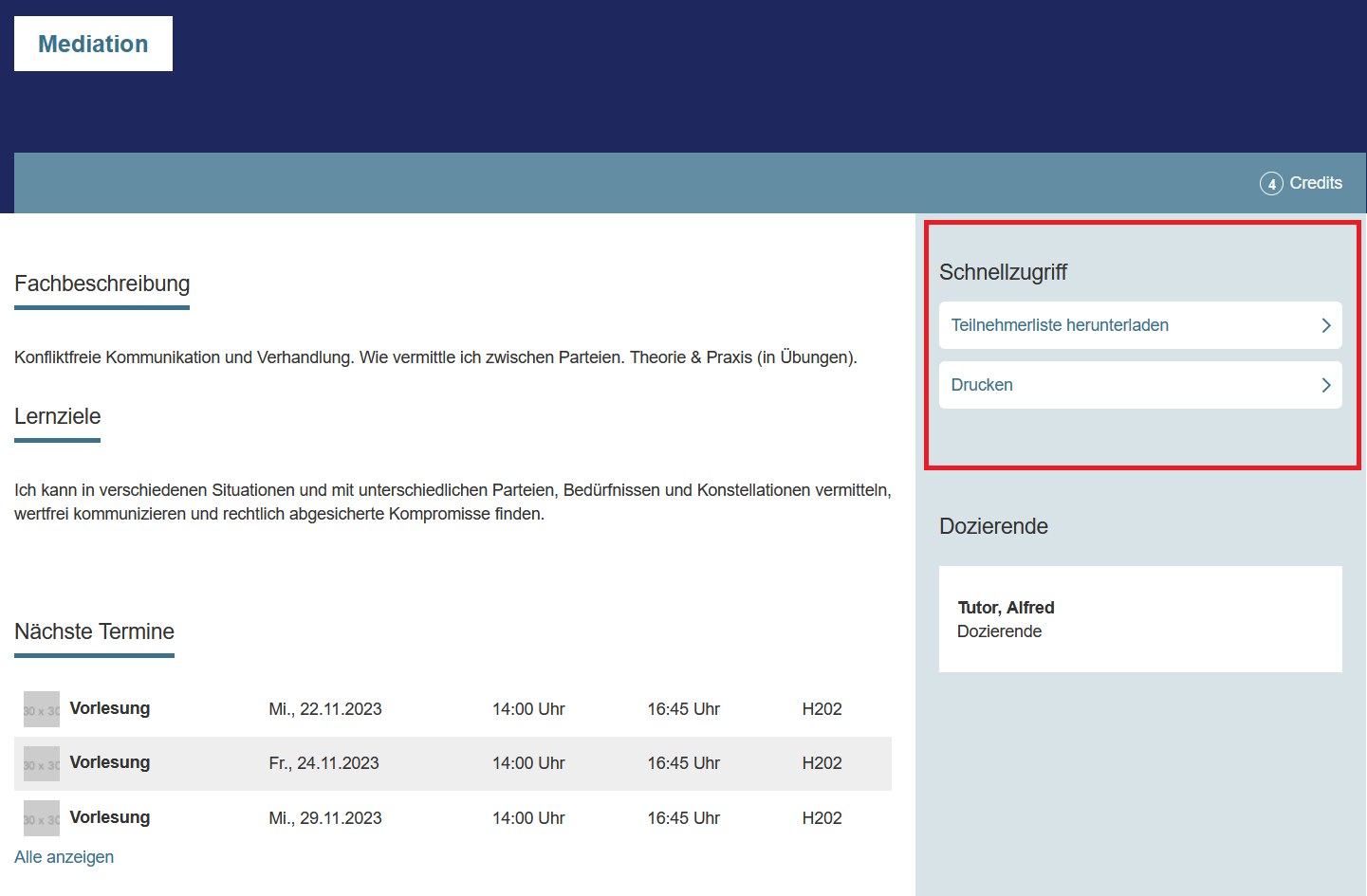The width and height of the screenshot is (1367, 896).
Task: Click the Lernziele heading
Action: pos(57,416)
